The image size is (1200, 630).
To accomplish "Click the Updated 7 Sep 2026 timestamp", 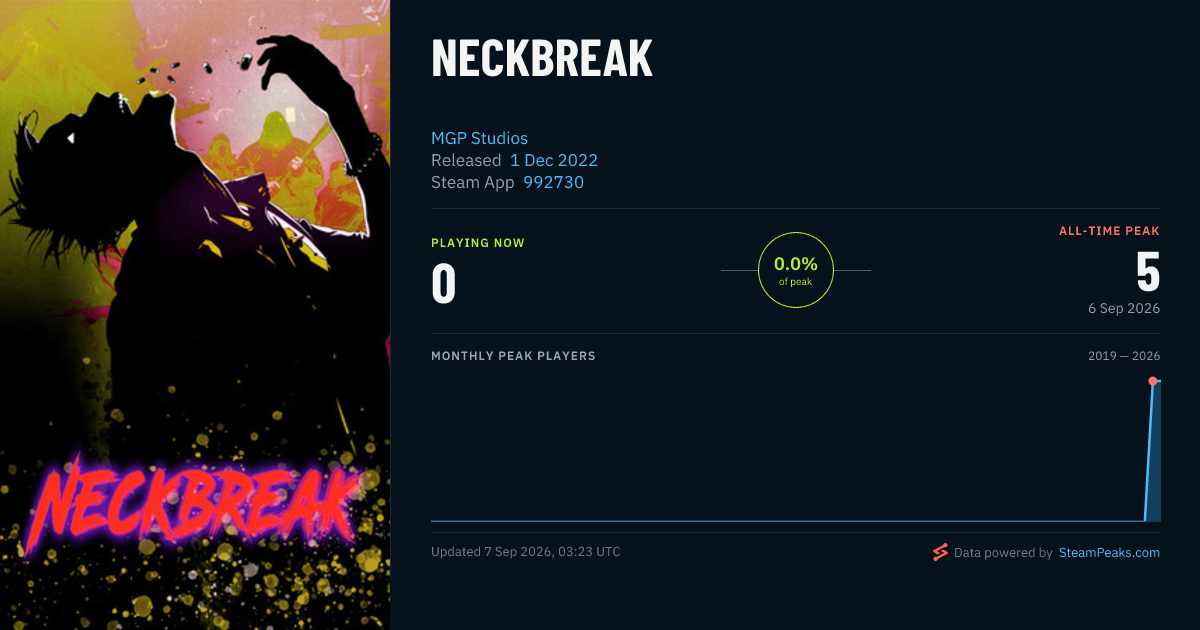I will [526, 552].
